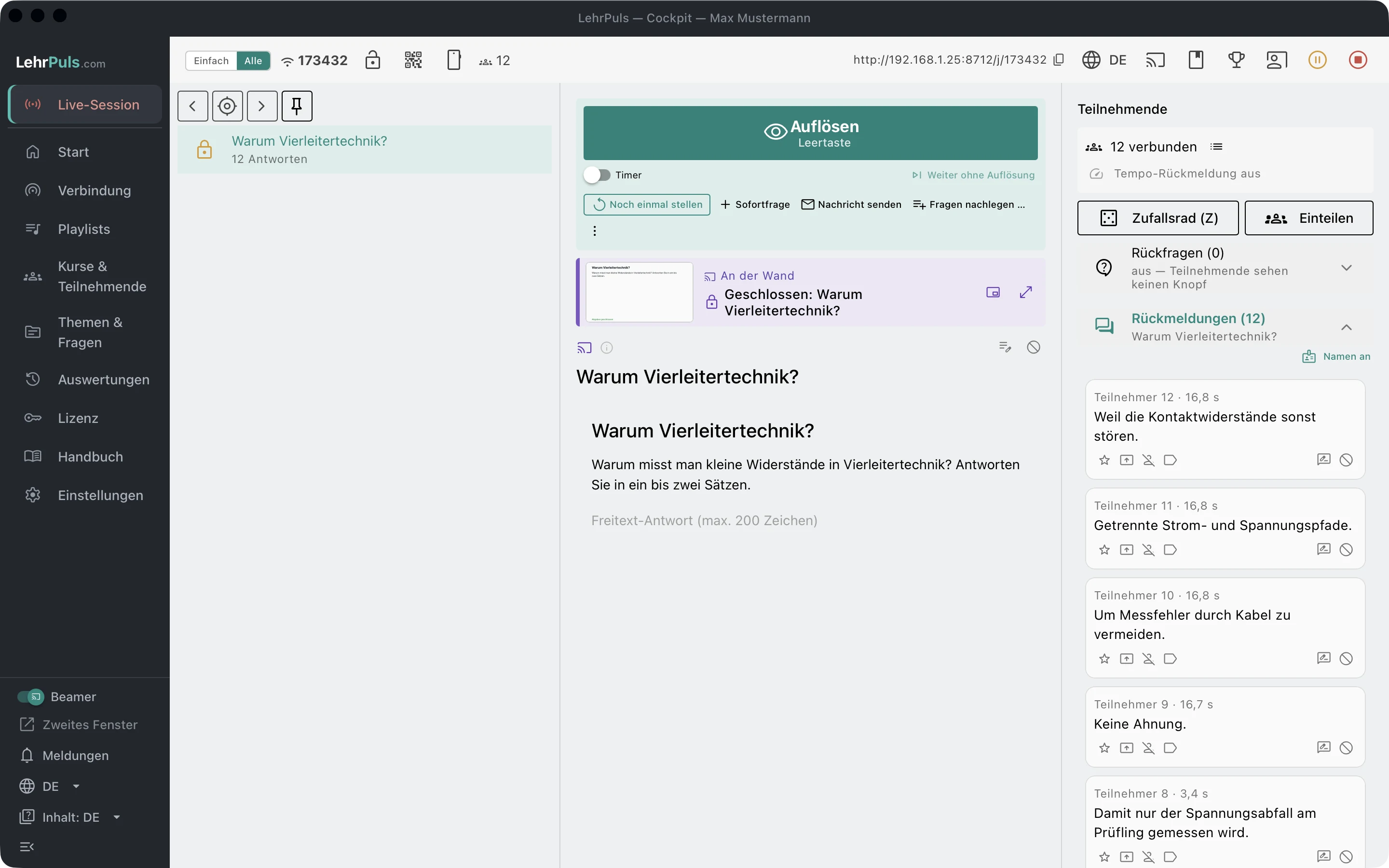The width and height of the screenshot is (1389, 868).
Task: Block Teilnehmer 11's response with ban icon
Action: click(x=1346, y=550)
